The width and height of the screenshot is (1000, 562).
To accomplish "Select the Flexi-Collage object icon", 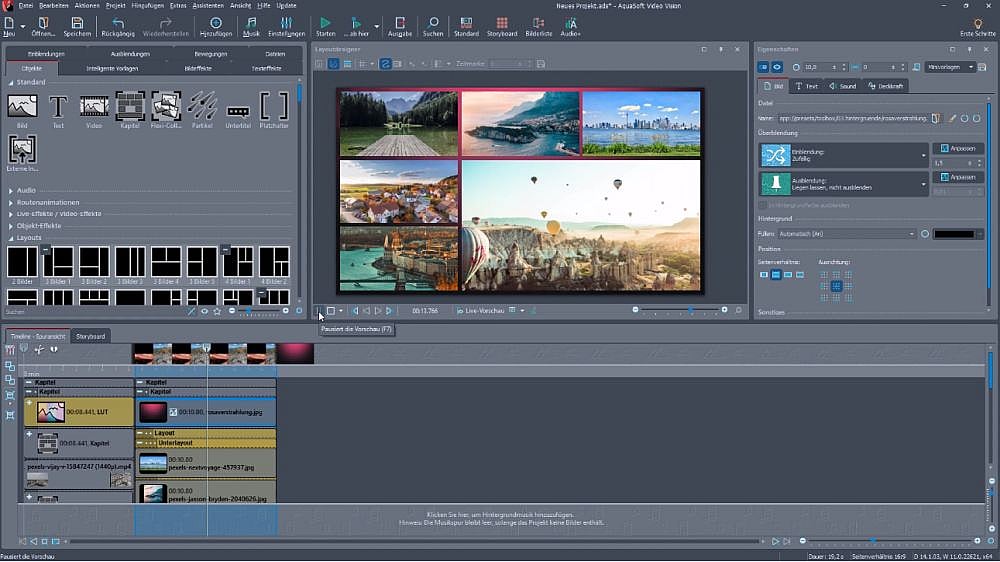I will (166, 106).
